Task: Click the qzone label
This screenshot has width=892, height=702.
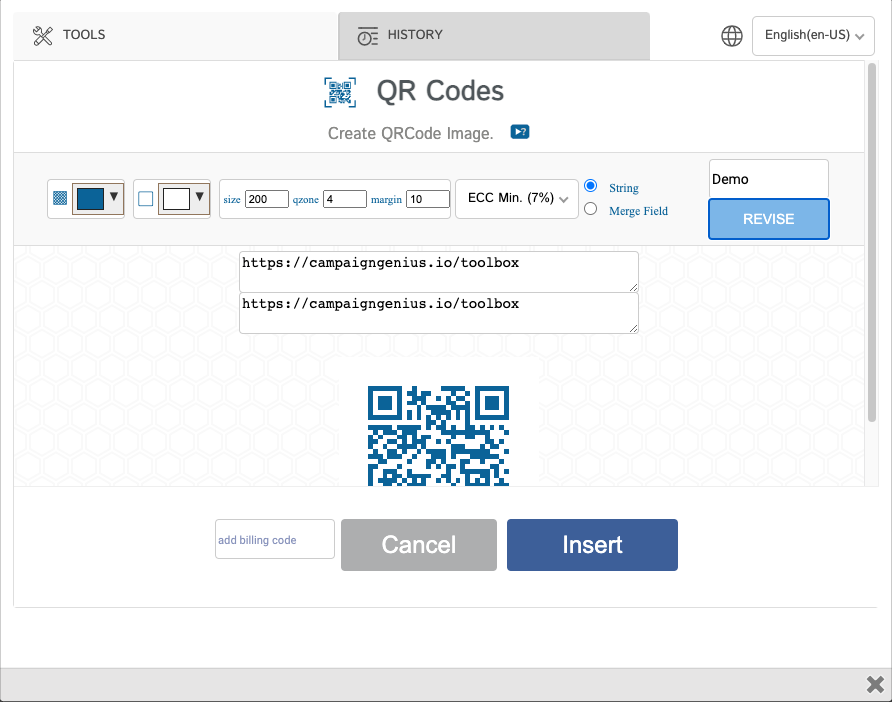Action: click(305, 200)
